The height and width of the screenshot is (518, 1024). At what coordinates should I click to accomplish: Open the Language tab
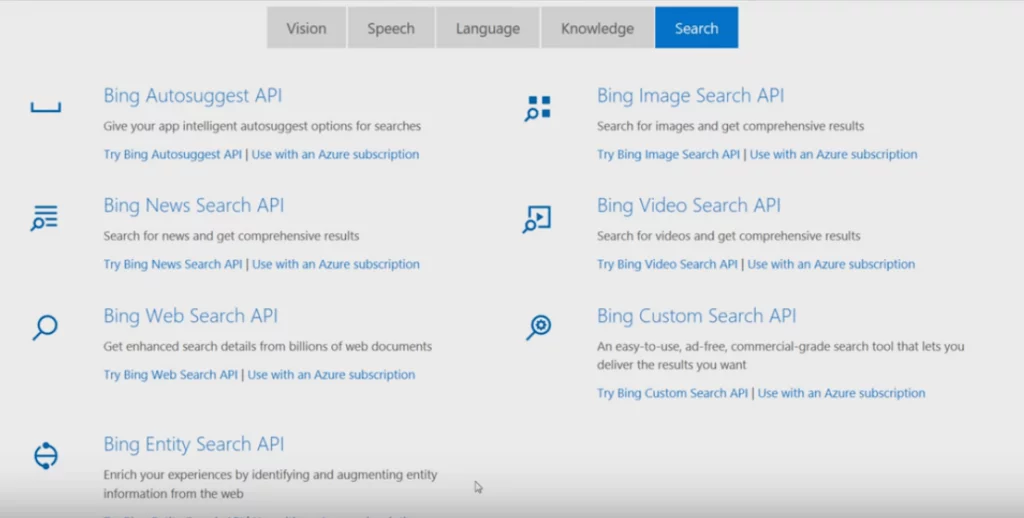tap(488, 28)
